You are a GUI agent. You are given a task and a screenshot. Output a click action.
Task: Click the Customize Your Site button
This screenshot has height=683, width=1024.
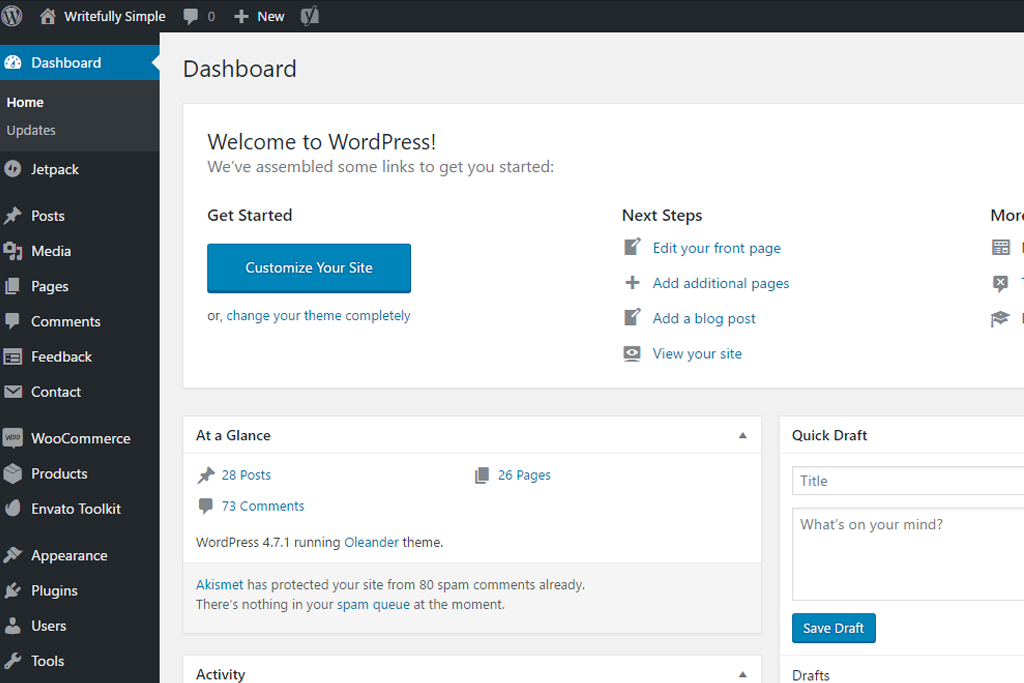tap(308, 268)
